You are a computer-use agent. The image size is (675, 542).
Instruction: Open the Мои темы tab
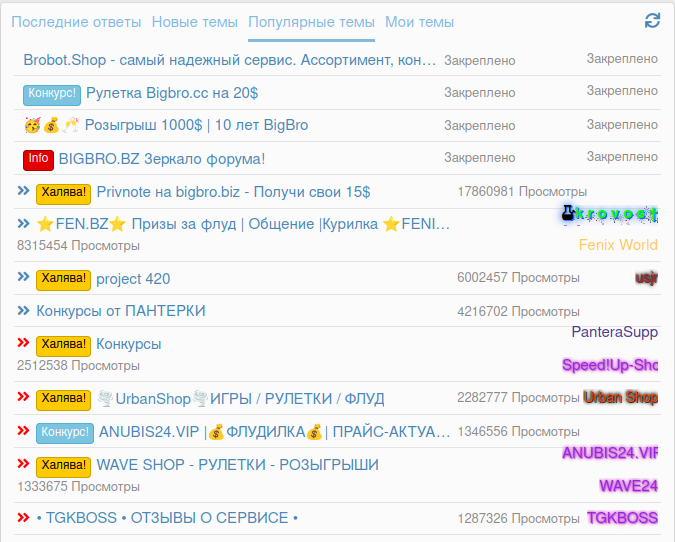point(419,22)
